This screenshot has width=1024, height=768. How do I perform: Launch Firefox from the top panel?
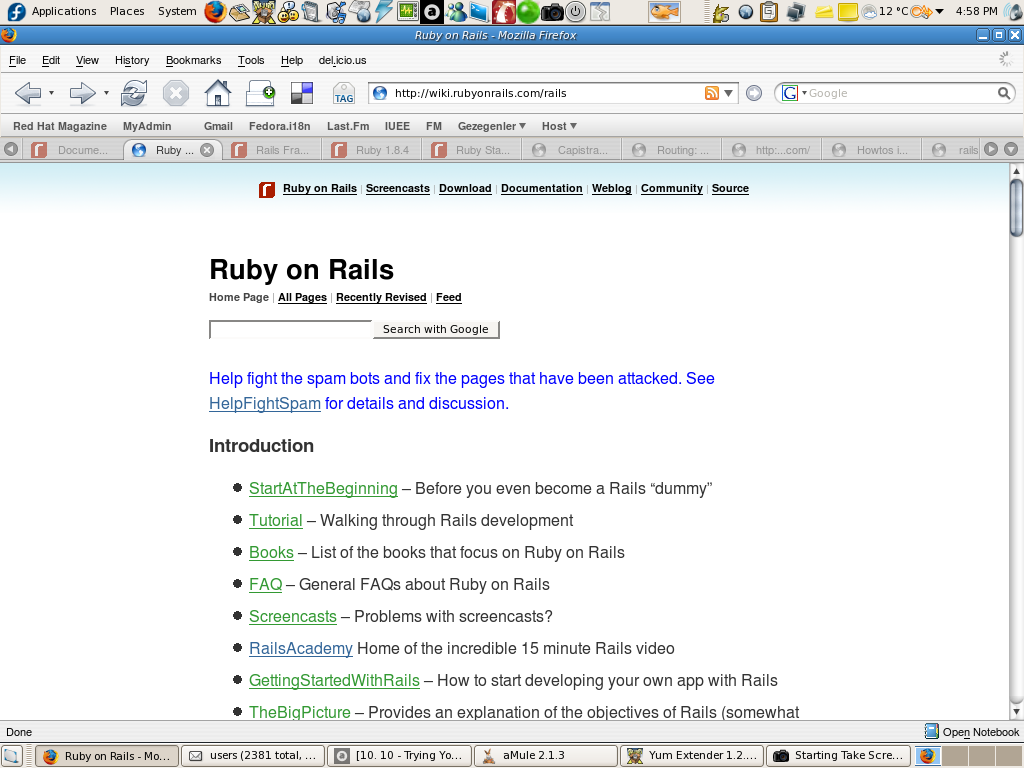click(x=215, y=11)
